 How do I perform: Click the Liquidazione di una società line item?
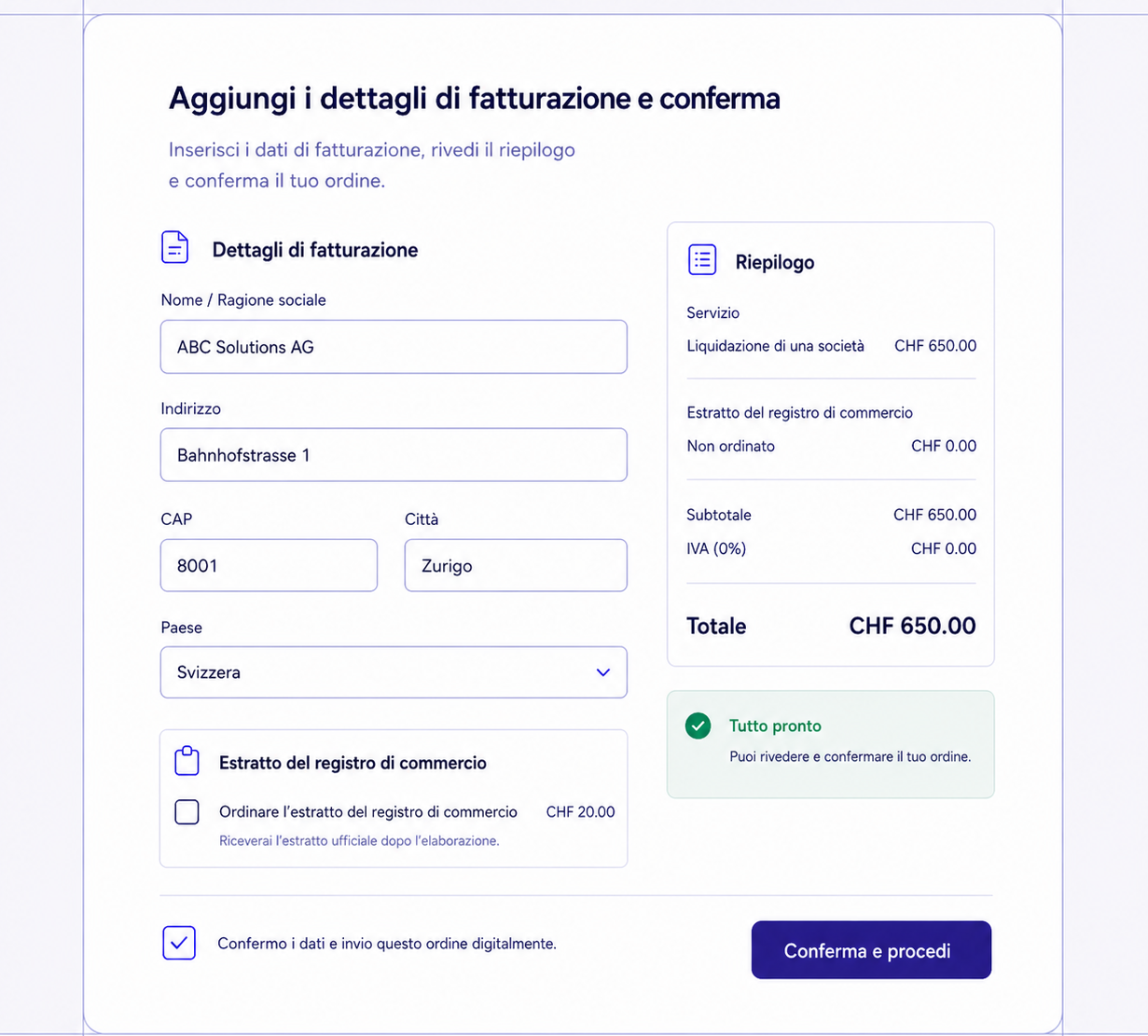click(776, 346)
